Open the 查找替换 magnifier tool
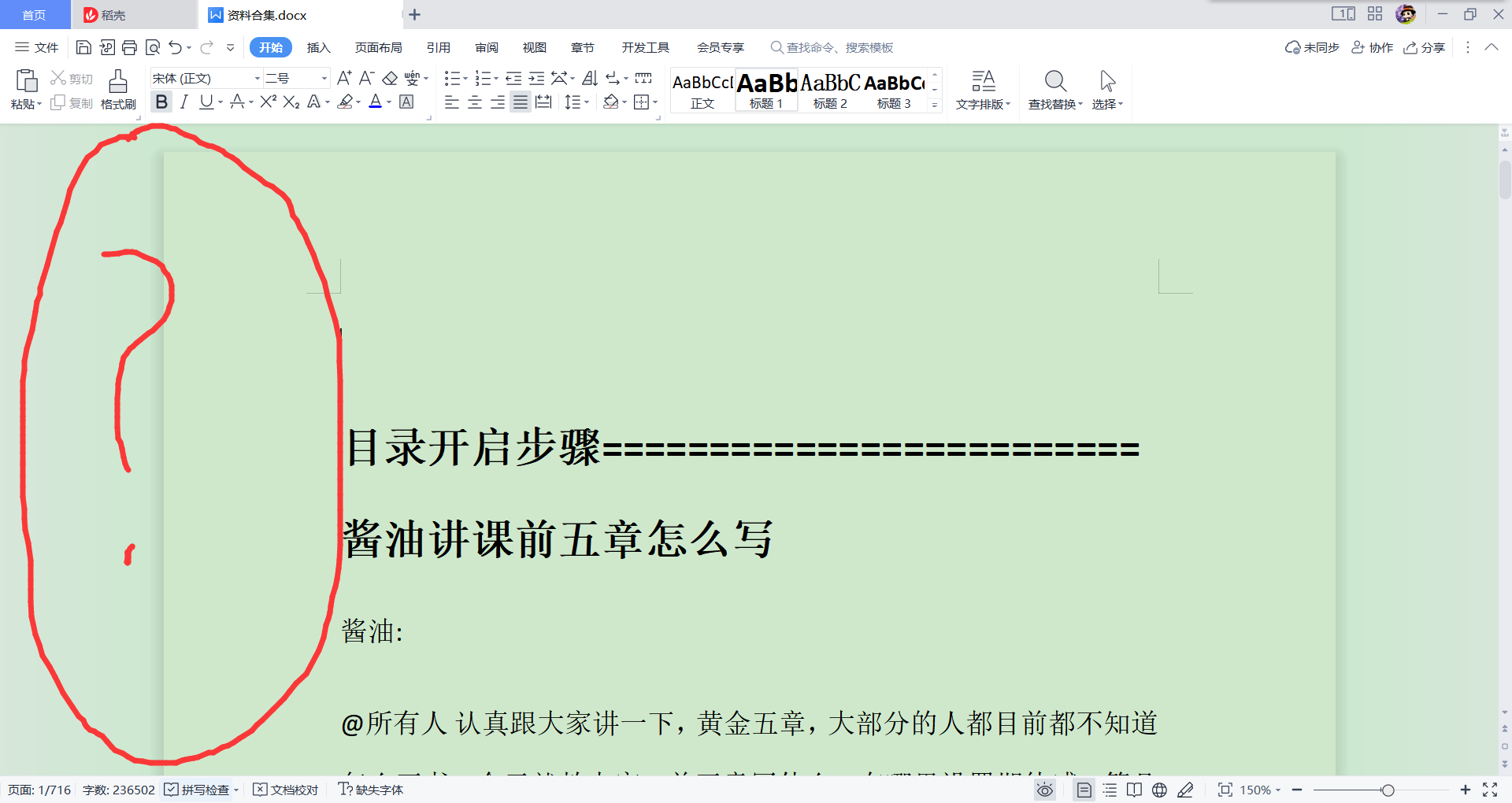 pos(1055,81)
